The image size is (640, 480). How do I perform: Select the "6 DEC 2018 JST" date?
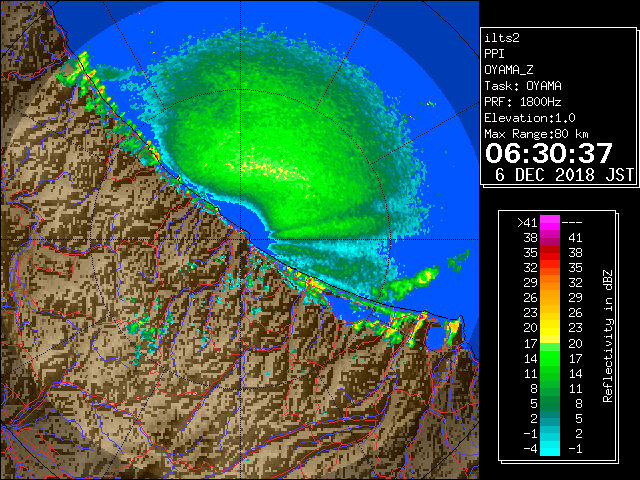point(564,175)
